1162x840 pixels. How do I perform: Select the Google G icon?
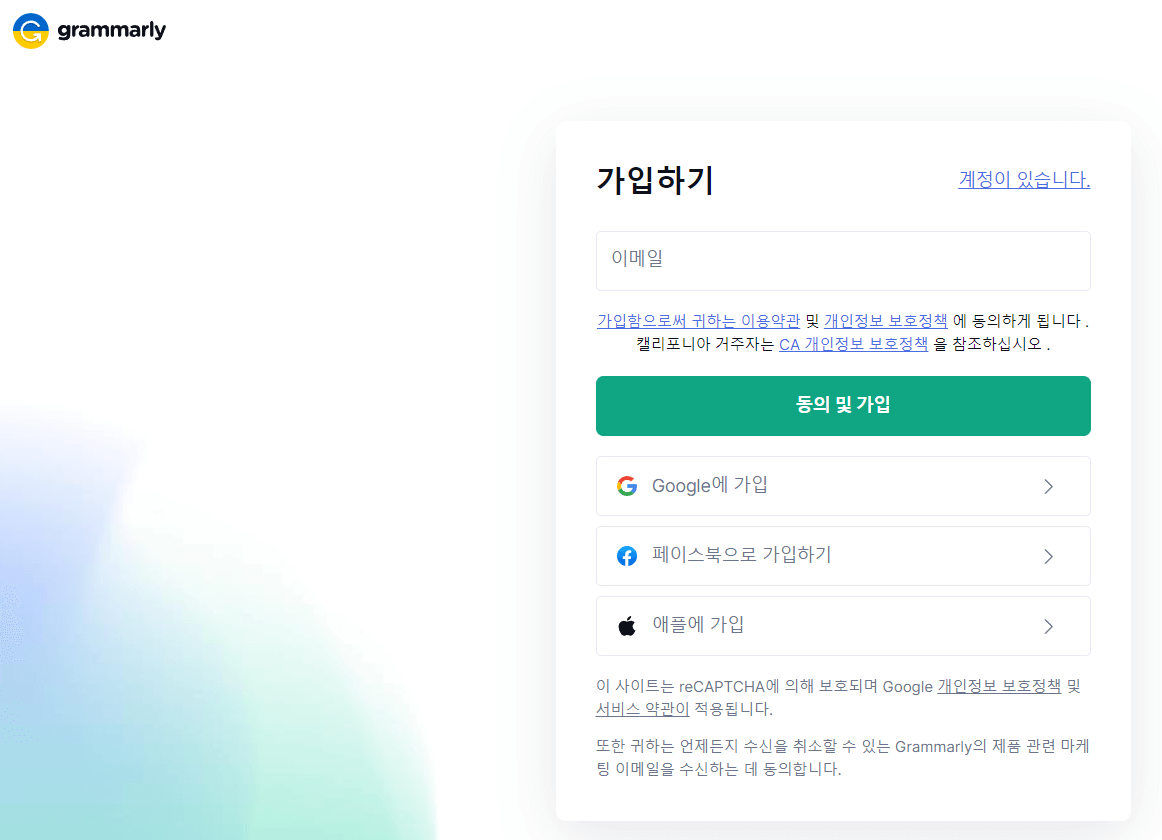click(x=627, y=486)
